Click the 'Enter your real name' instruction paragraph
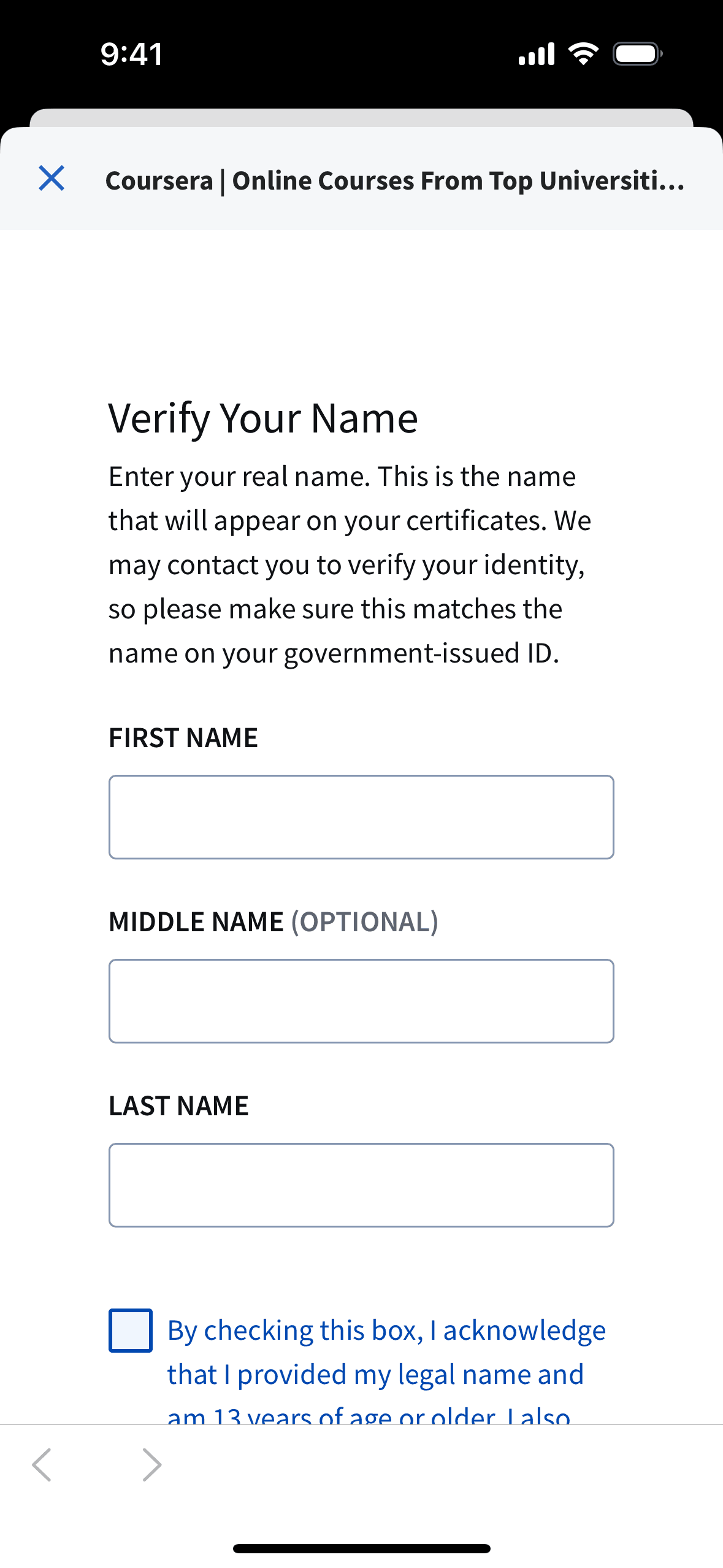723x1568 pixels. coord(350,564)
